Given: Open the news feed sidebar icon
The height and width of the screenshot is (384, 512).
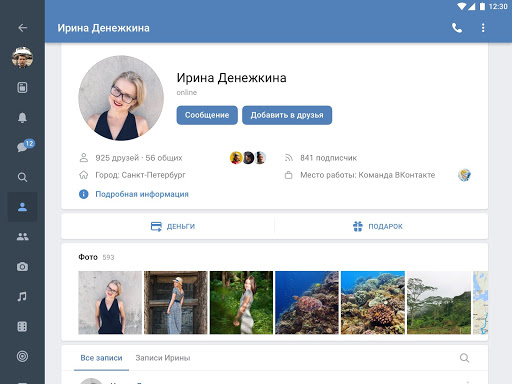Looking at the screenshot, I should 22,88.
